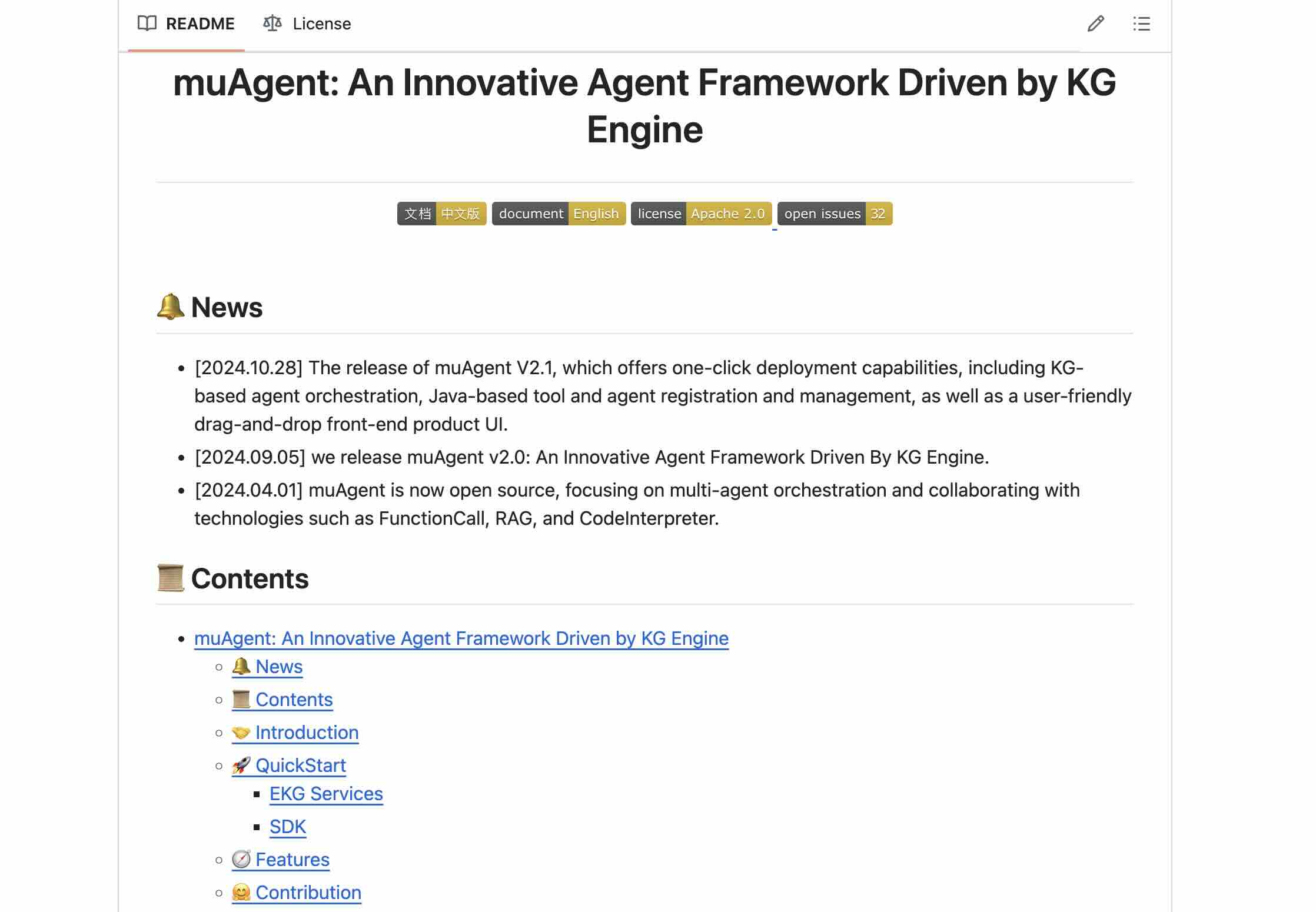Screen dimensions: 1316x912
Task: Expand the EKG Services nested link
Action: pos(325,794)
